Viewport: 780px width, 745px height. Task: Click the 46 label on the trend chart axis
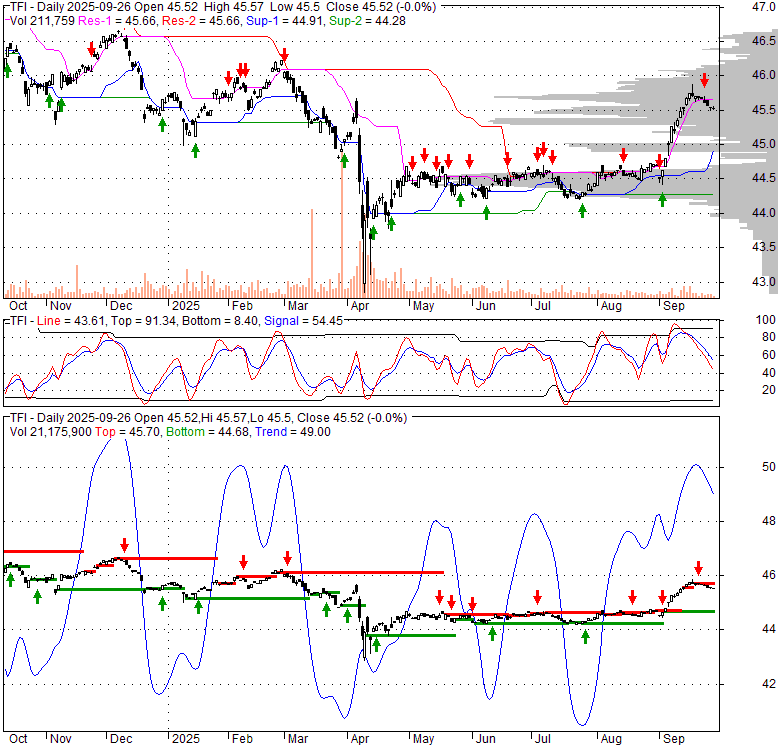769,575
